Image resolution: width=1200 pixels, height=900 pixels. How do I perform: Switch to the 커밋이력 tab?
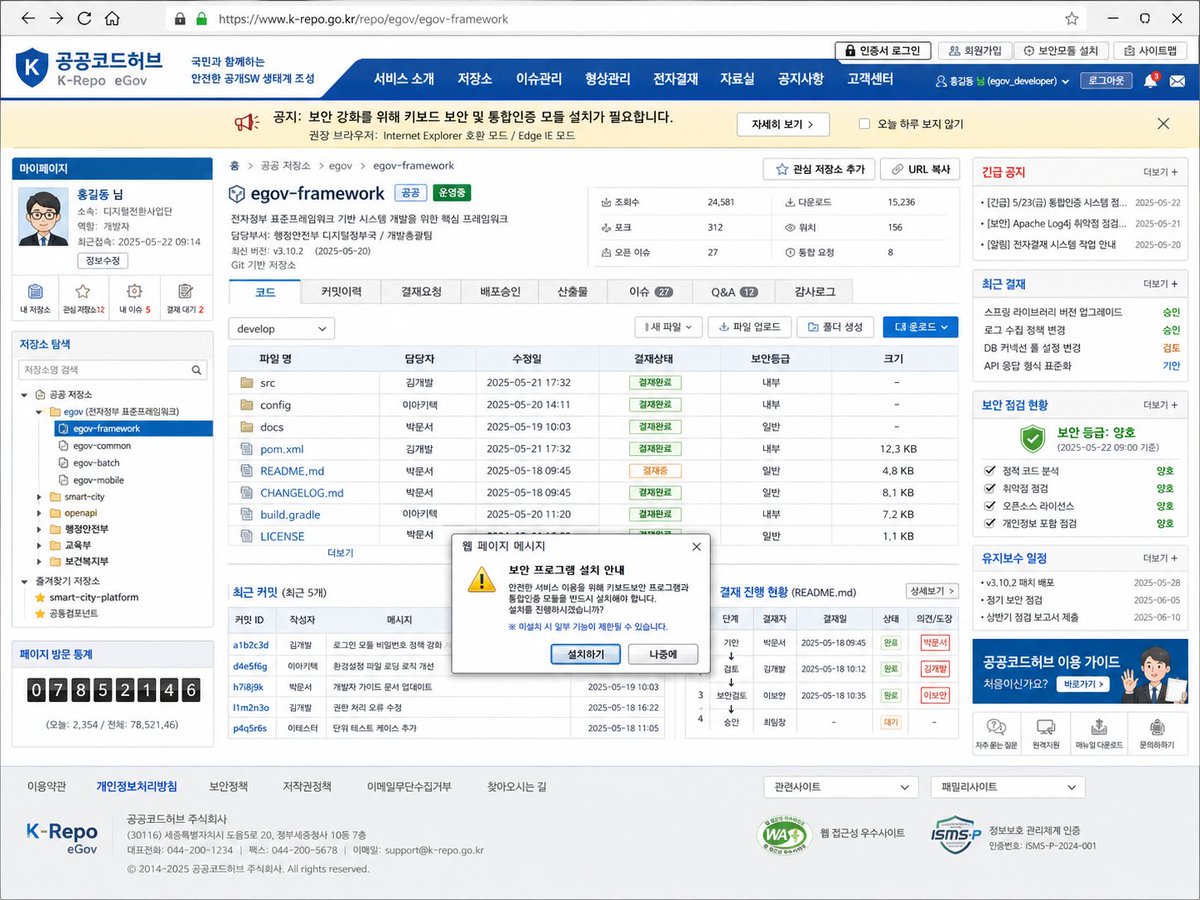(x=342, y=292)
